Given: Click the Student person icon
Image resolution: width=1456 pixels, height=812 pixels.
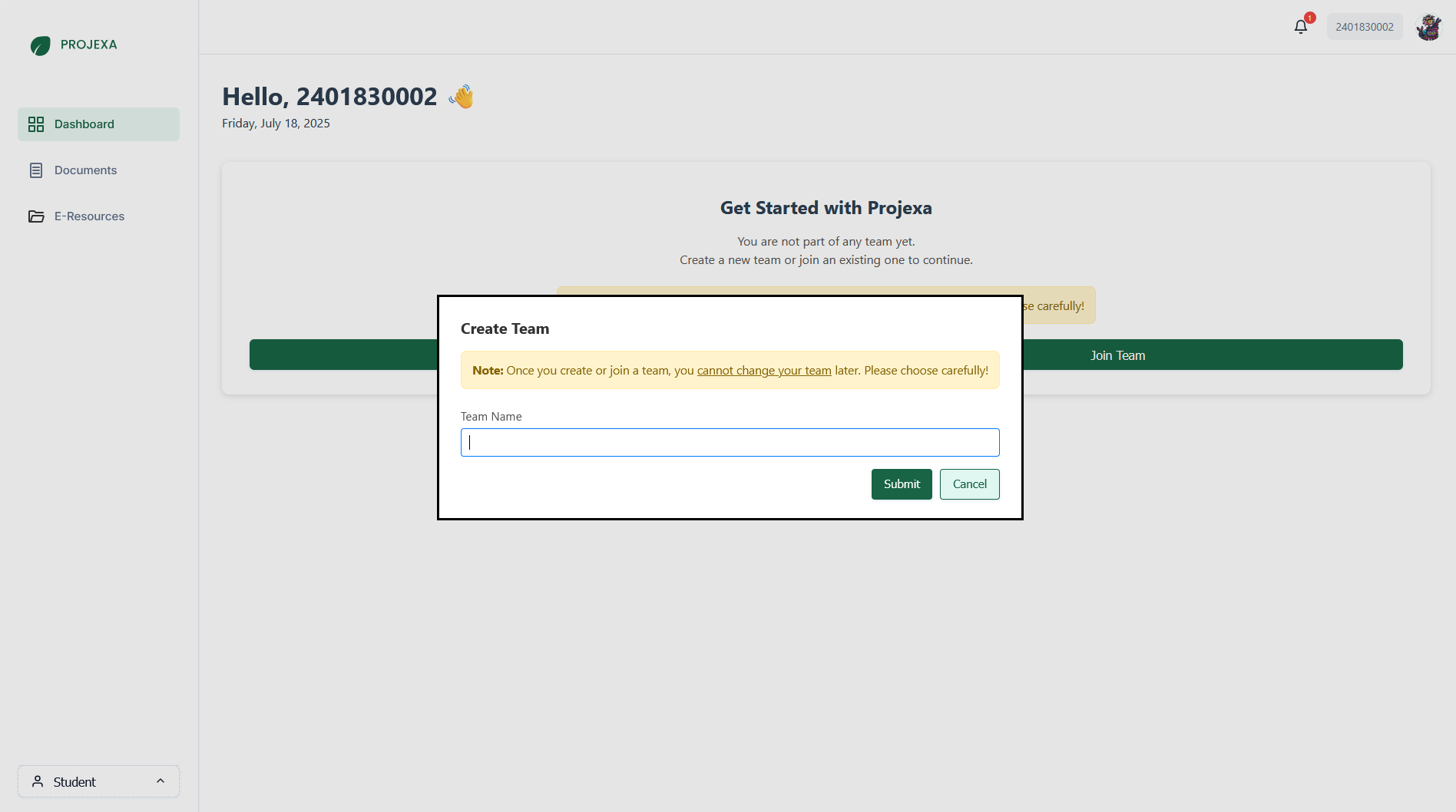Looking at the screenshot, I should click(38, 781).
